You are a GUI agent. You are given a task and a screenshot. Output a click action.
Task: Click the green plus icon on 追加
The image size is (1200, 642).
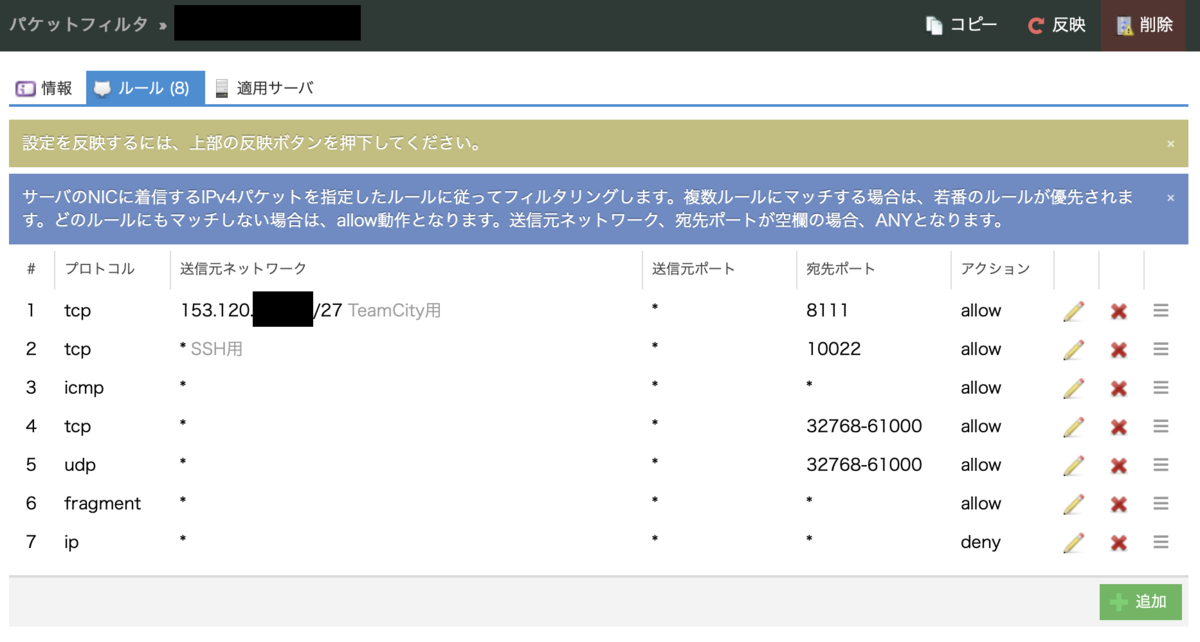[1120, 602]
